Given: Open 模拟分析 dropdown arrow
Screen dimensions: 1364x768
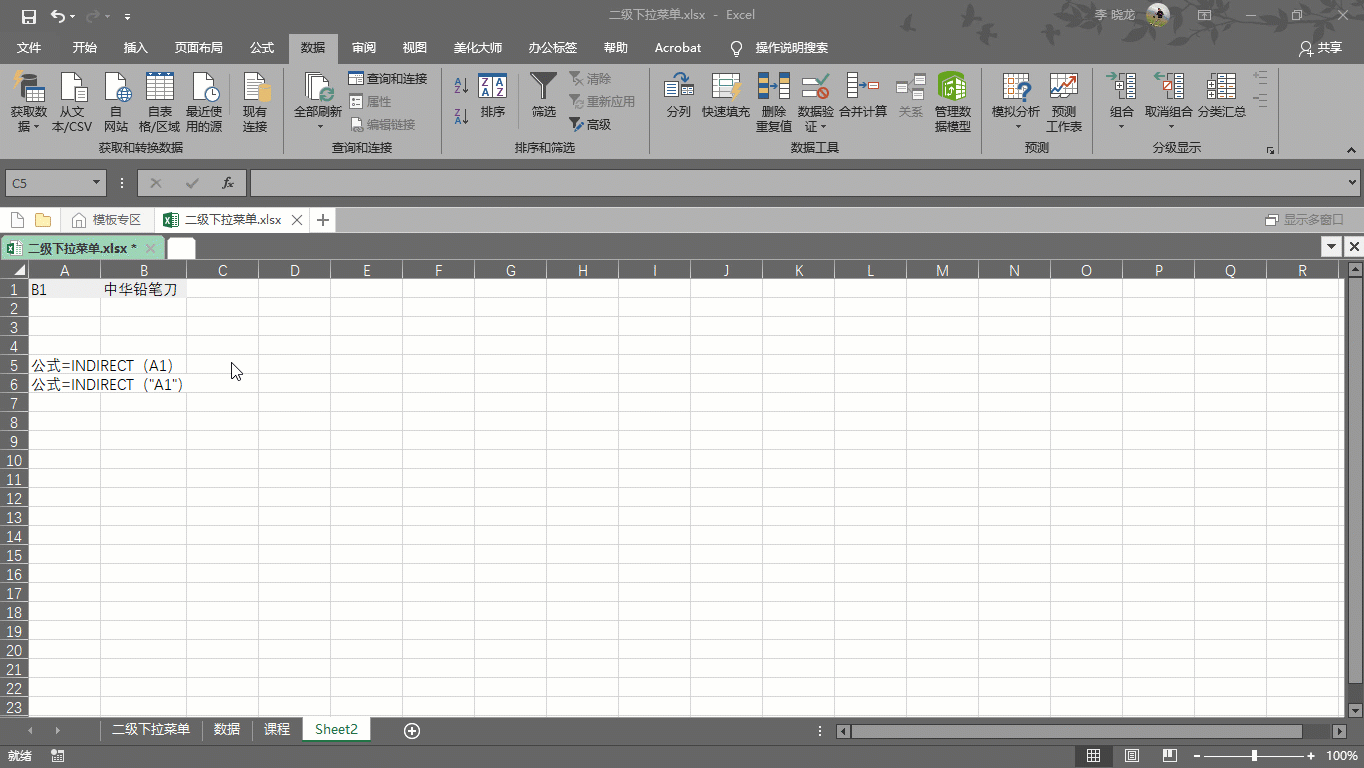Looking at the screenshot, I should tap(1019, 127).
